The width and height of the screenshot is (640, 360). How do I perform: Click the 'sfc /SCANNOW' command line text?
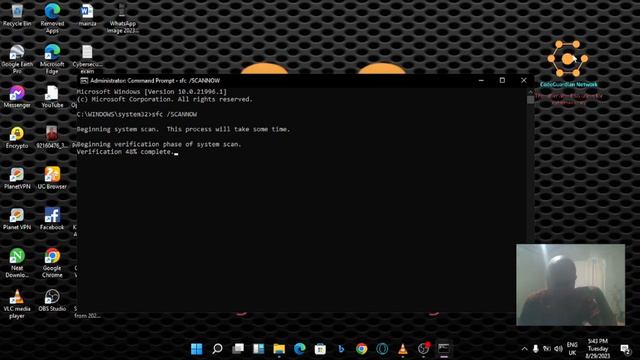click(x=174, y=114)
